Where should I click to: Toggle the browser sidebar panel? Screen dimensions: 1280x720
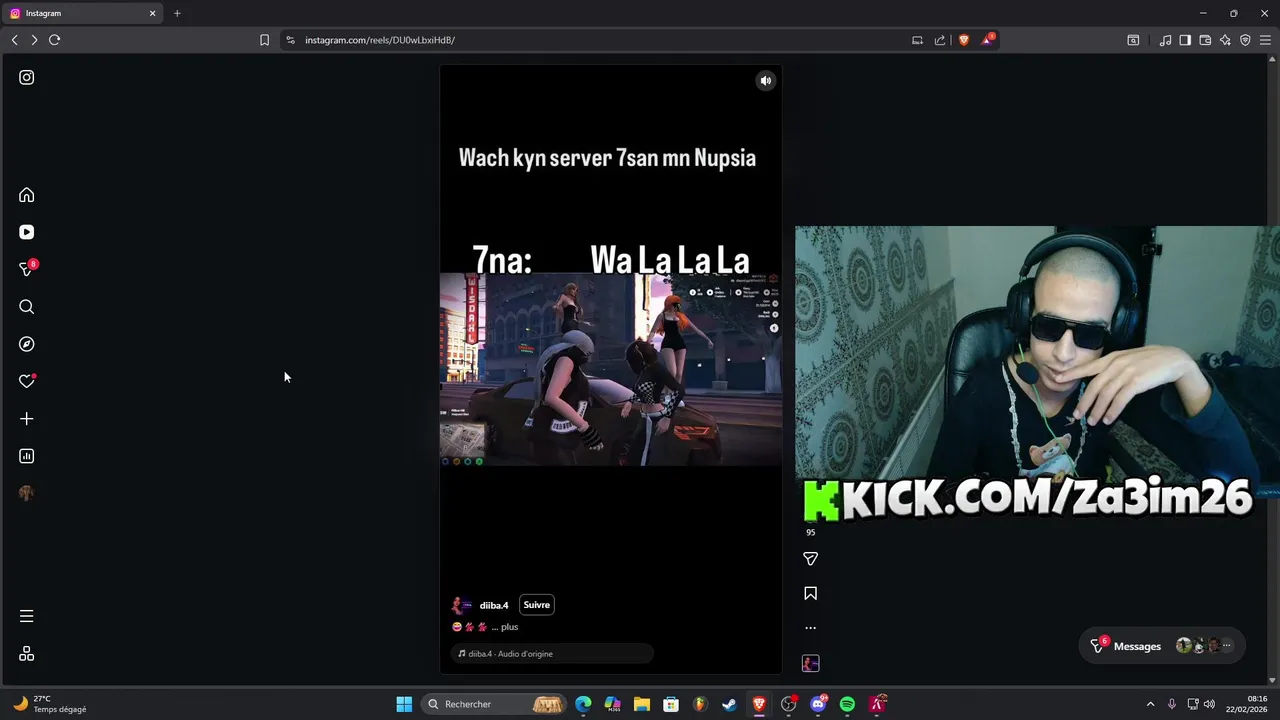tap(1185, 40)
